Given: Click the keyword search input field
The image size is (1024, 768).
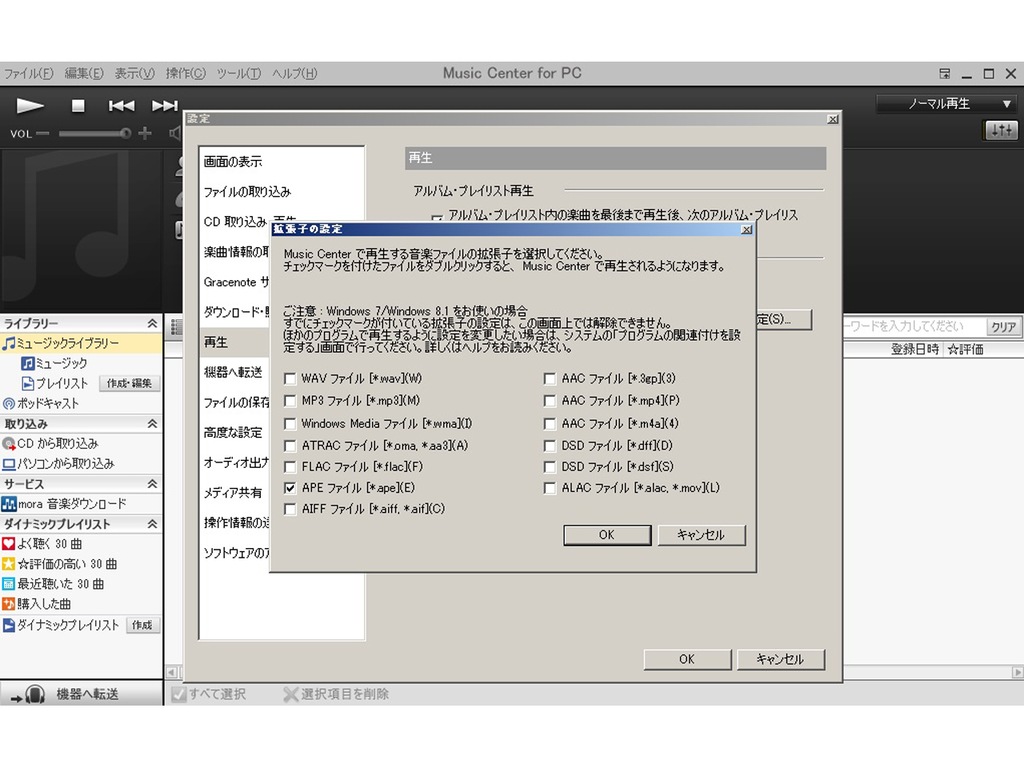Looking at the screenshot, I should click(x=914, y=327).
